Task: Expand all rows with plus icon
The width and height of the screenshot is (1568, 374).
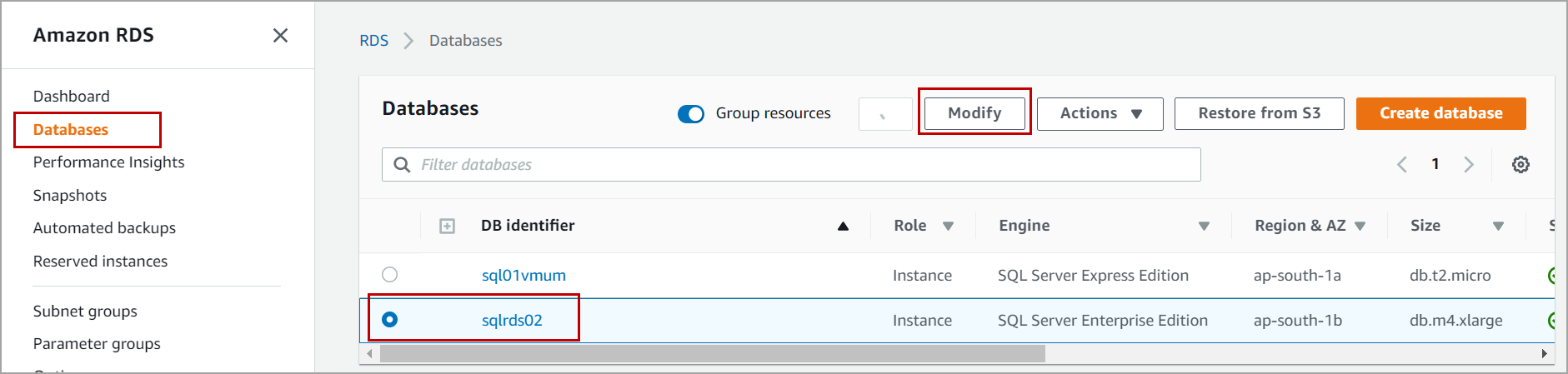Action: [447, 226]
